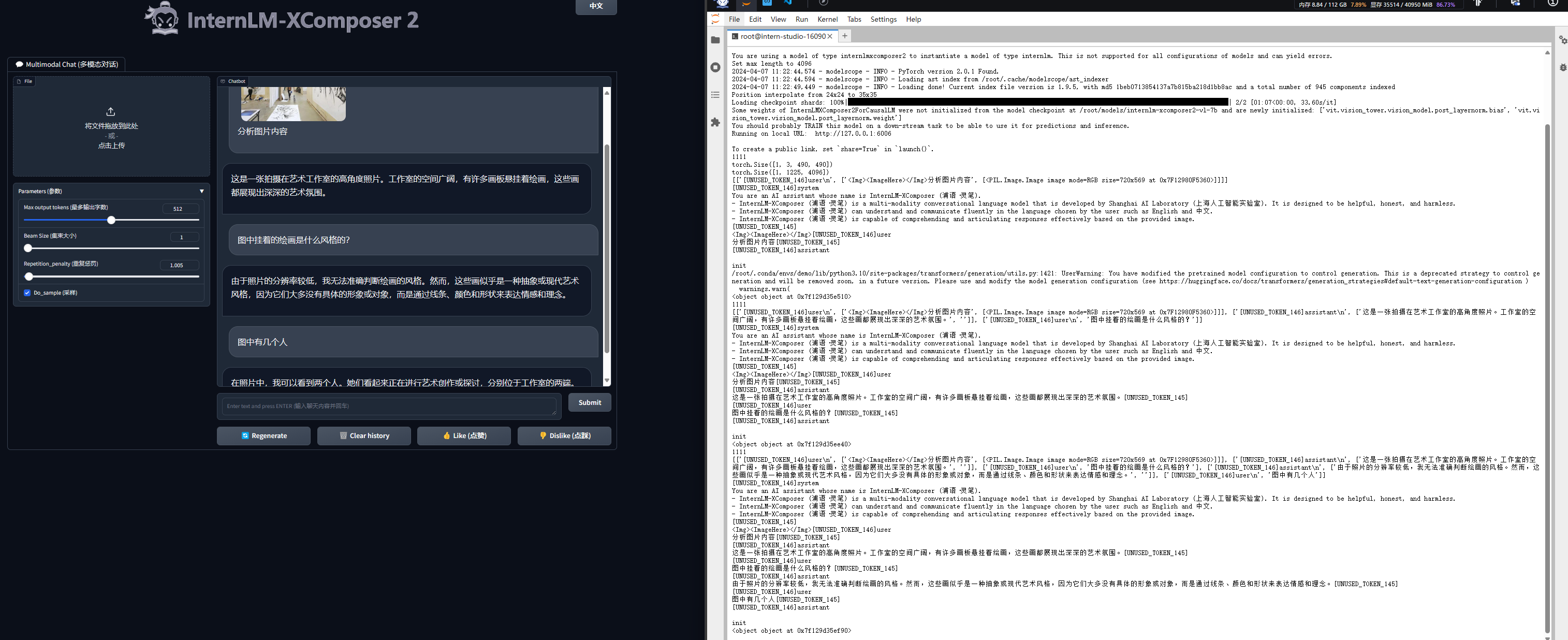Click the VS Code icon in top bar
The width and height of the screenshot is (1568, 640).
(x=788, y=3)
